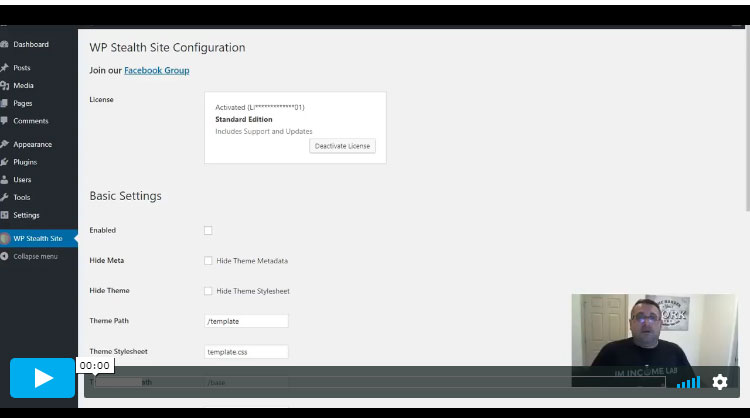Screen dimensions: 750x418
Task: Click the Theme Path label
Action: [x=109, y=320]
